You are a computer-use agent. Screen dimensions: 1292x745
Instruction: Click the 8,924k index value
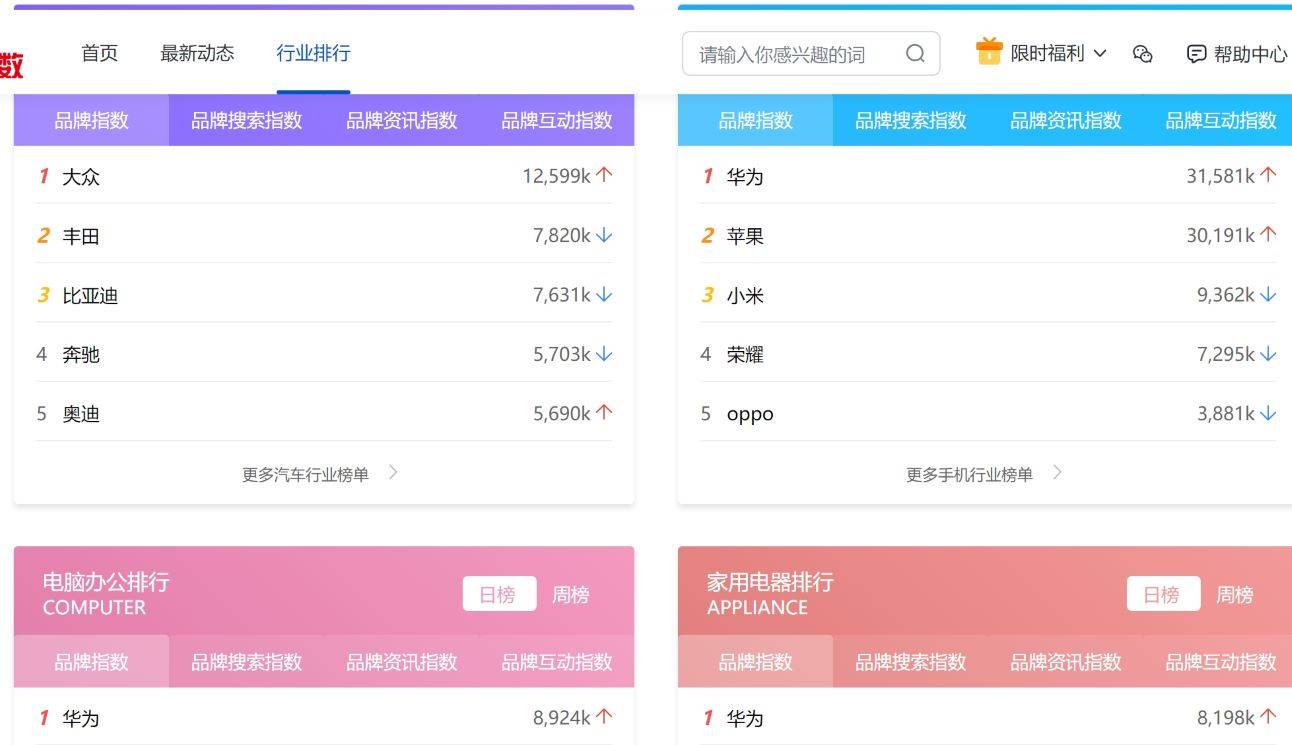coord(562,717)
